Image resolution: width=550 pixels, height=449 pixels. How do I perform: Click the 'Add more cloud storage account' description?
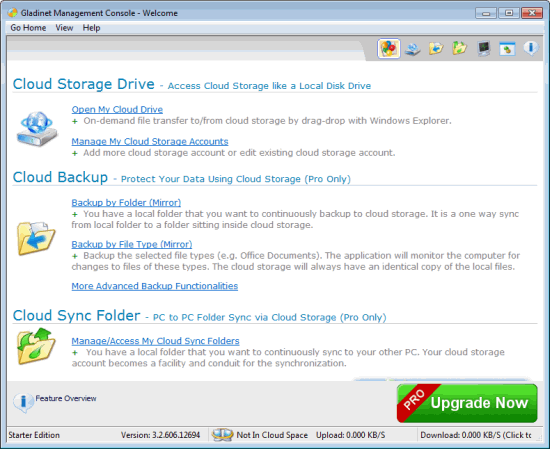(x=239, y=153)
